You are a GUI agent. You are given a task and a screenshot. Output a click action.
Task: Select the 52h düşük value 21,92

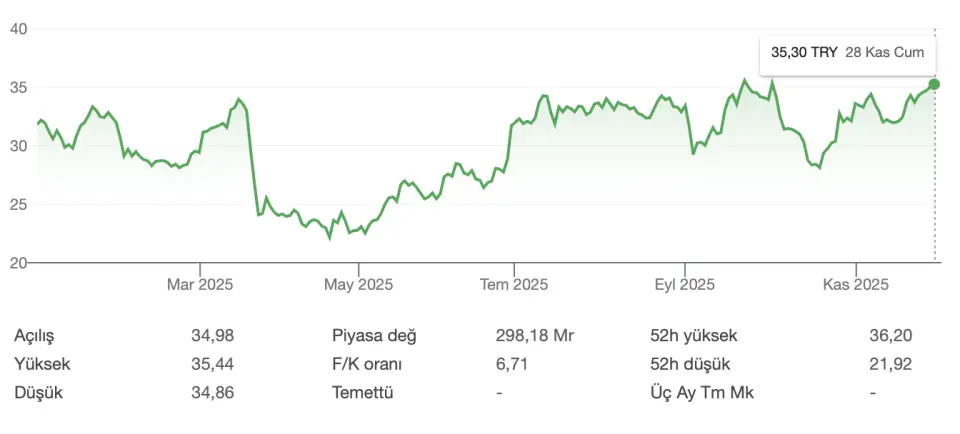(x=890, y=364)
